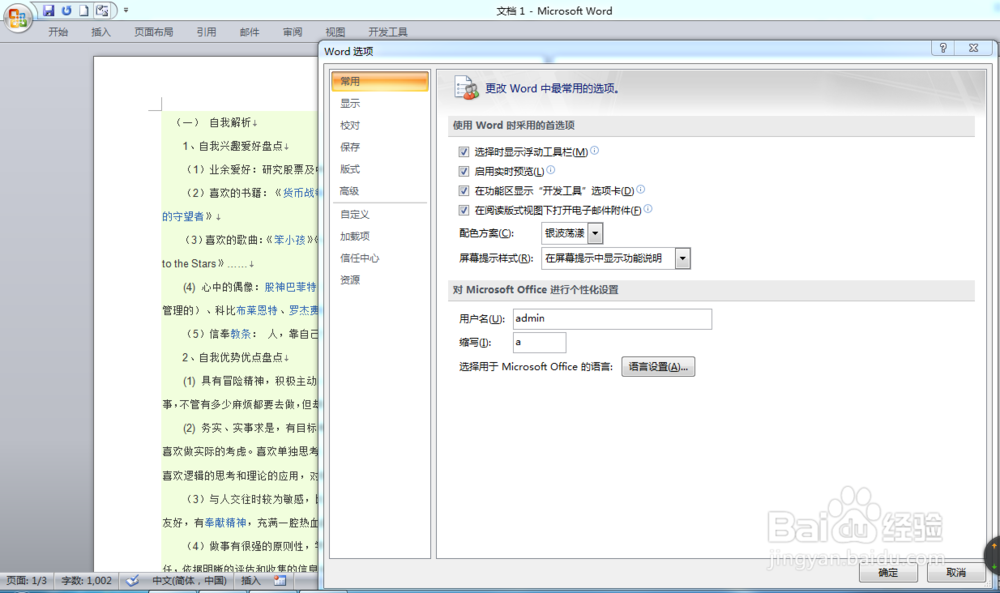
Task: Open the 开始 ribbon tab
Action: pos(58,32)
